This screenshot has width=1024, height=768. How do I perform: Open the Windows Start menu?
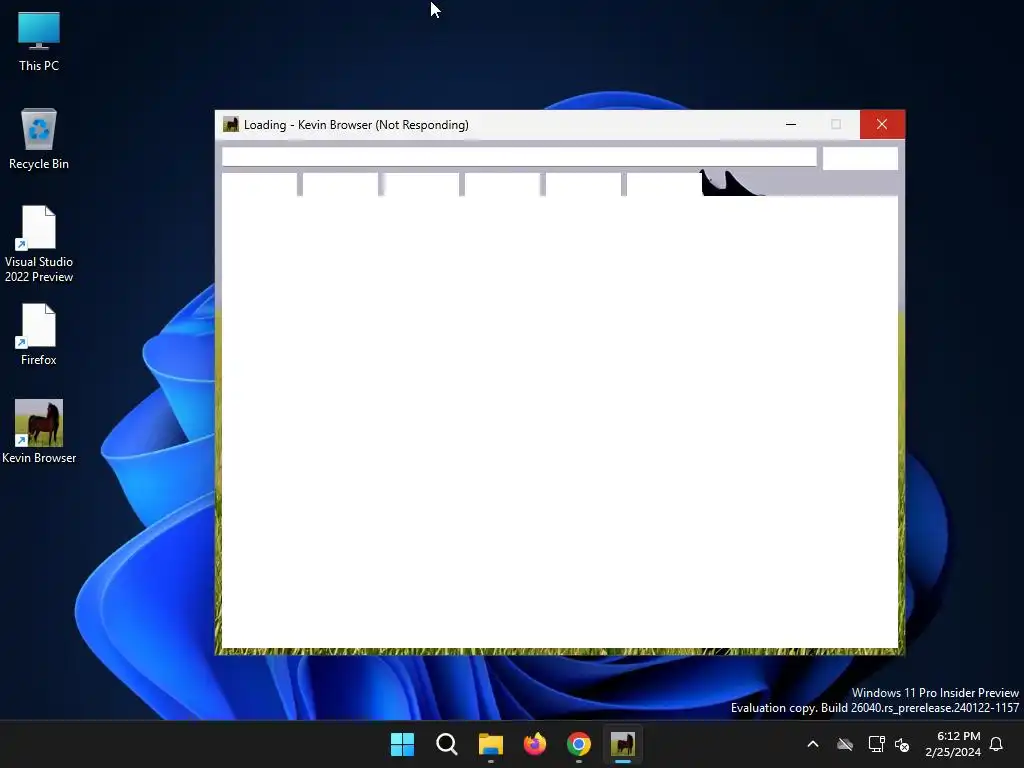coord(402,744)
